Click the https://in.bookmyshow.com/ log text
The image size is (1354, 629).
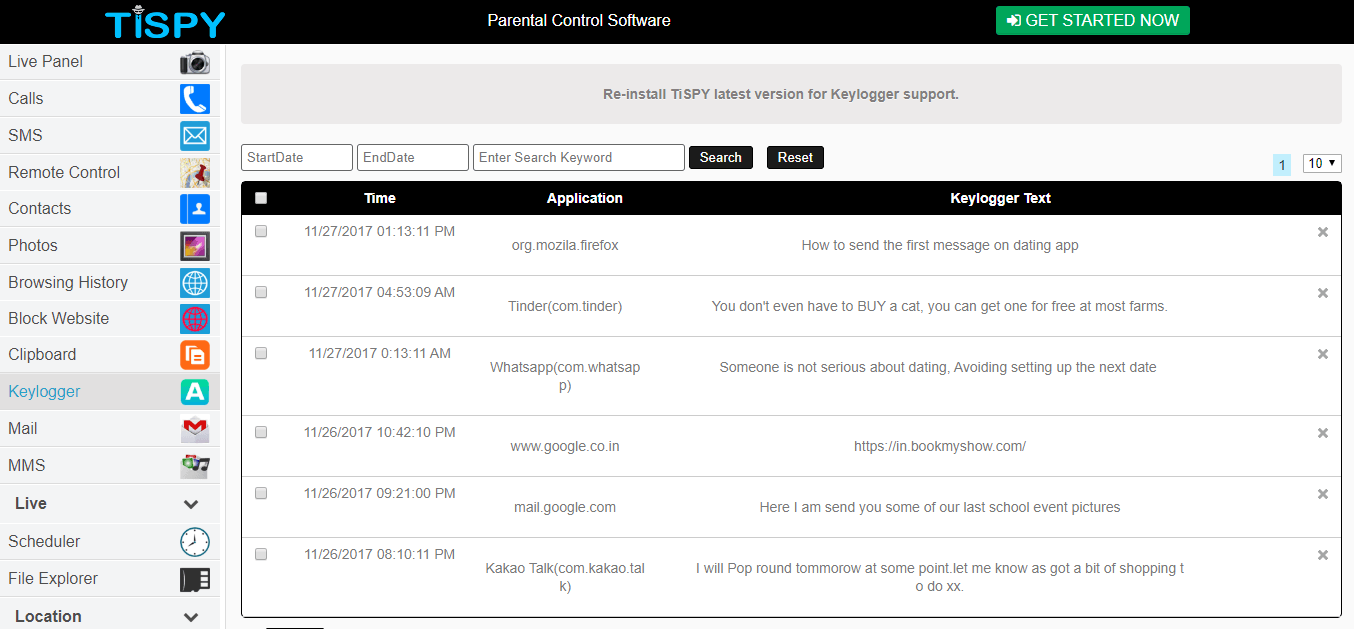pyautogui.click(x=940, y=446)
